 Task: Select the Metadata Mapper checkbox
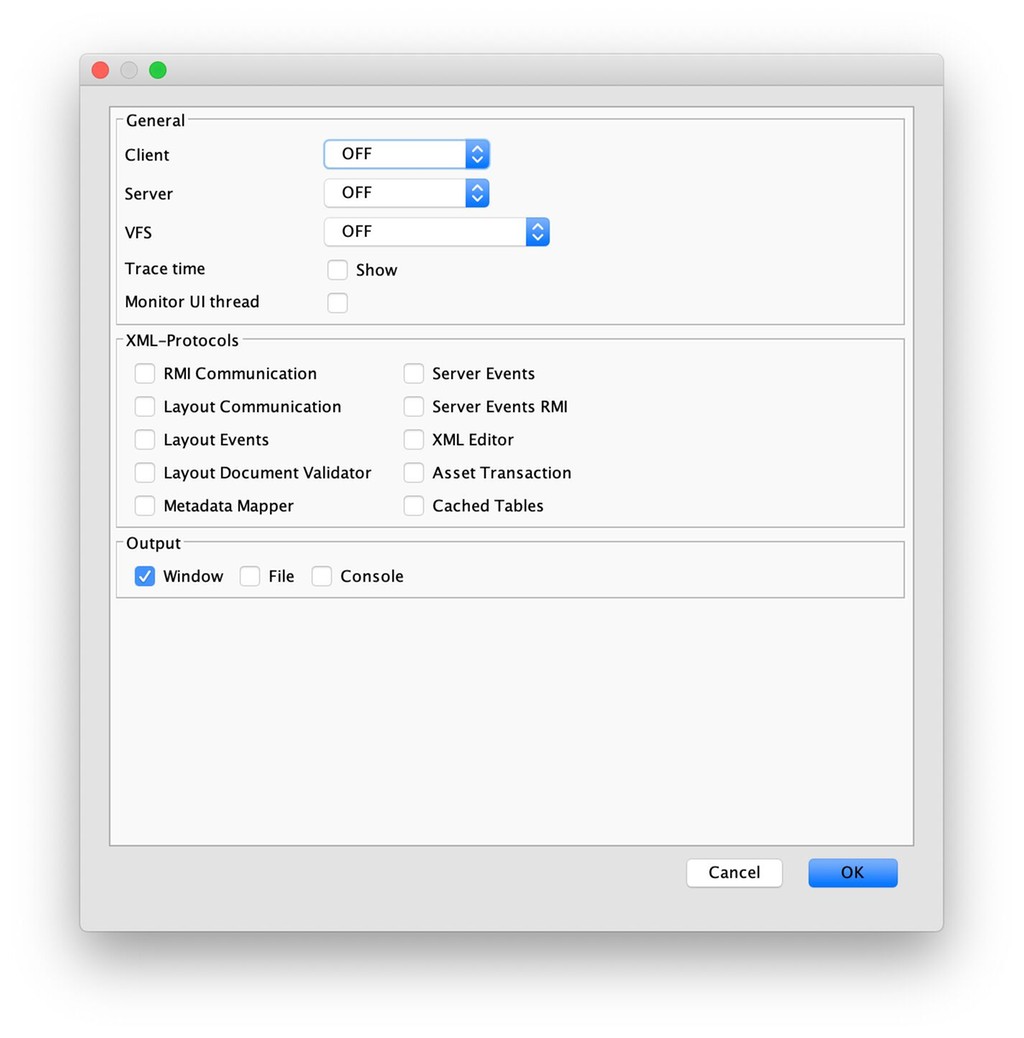pos(145,506)
